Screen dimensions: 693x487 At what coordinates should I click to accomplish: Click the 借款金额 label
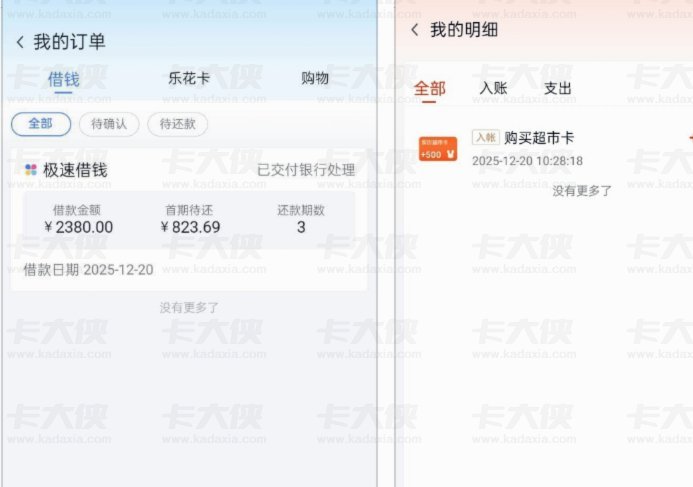(x=77, y=210)
